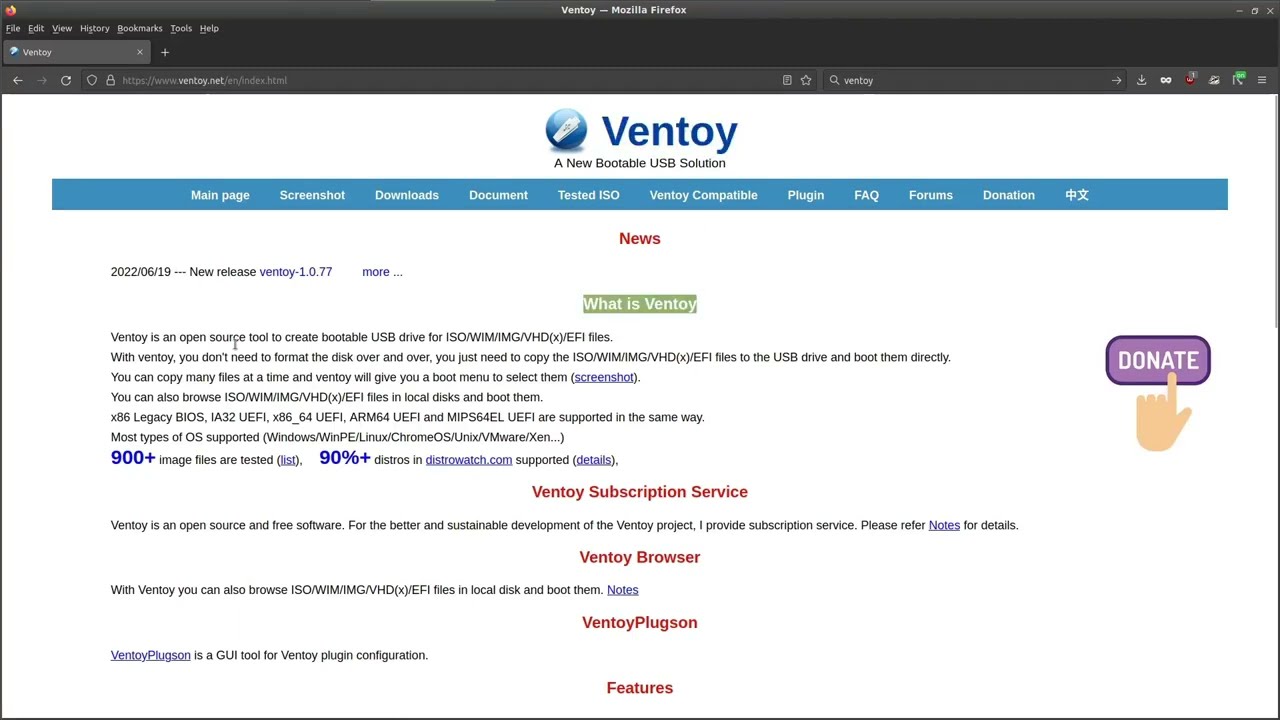Image resolution: width=1280 pixels, height=720 pixels.
Task: Open the Document navigation link
Action: click(498, 195)
